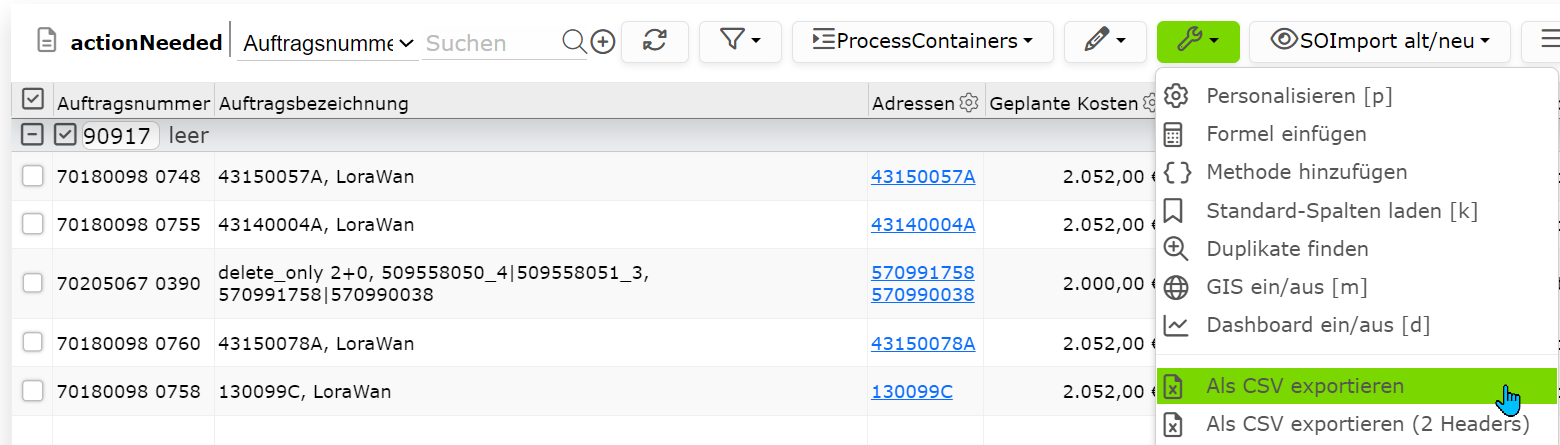
Task: Collapse the 90917 group with minus icon
Action: (33, 135)
